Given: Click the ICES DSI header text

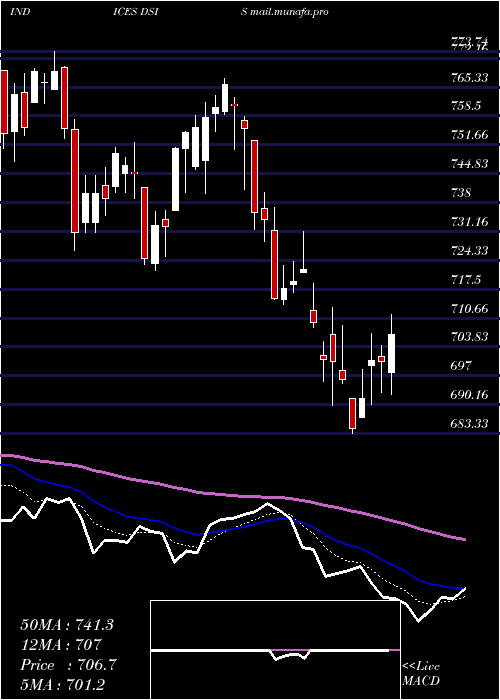Looking at the screenshot, I should 136,12.
